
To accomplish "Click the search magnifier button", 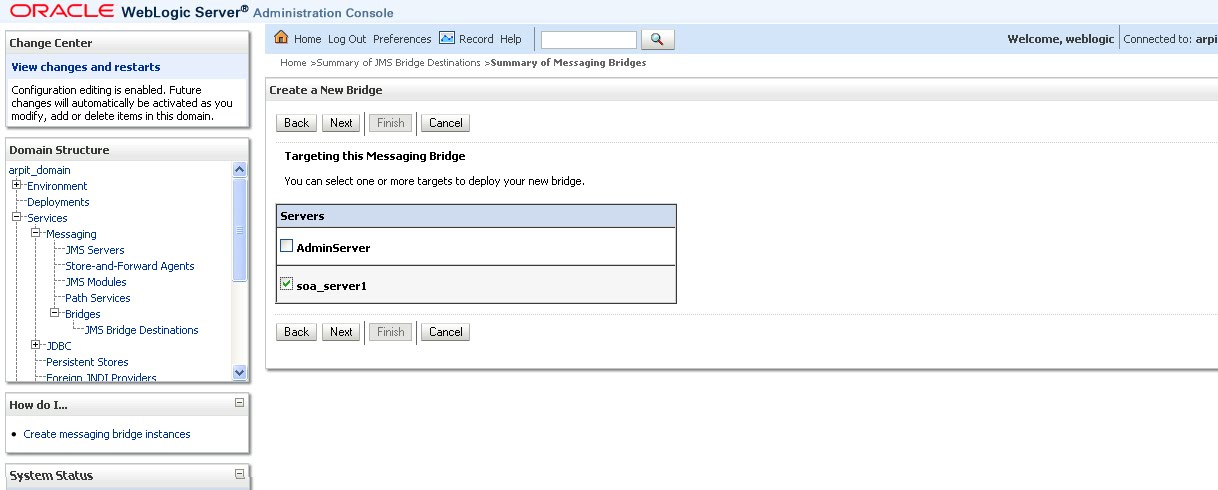I will coord(657,39).
